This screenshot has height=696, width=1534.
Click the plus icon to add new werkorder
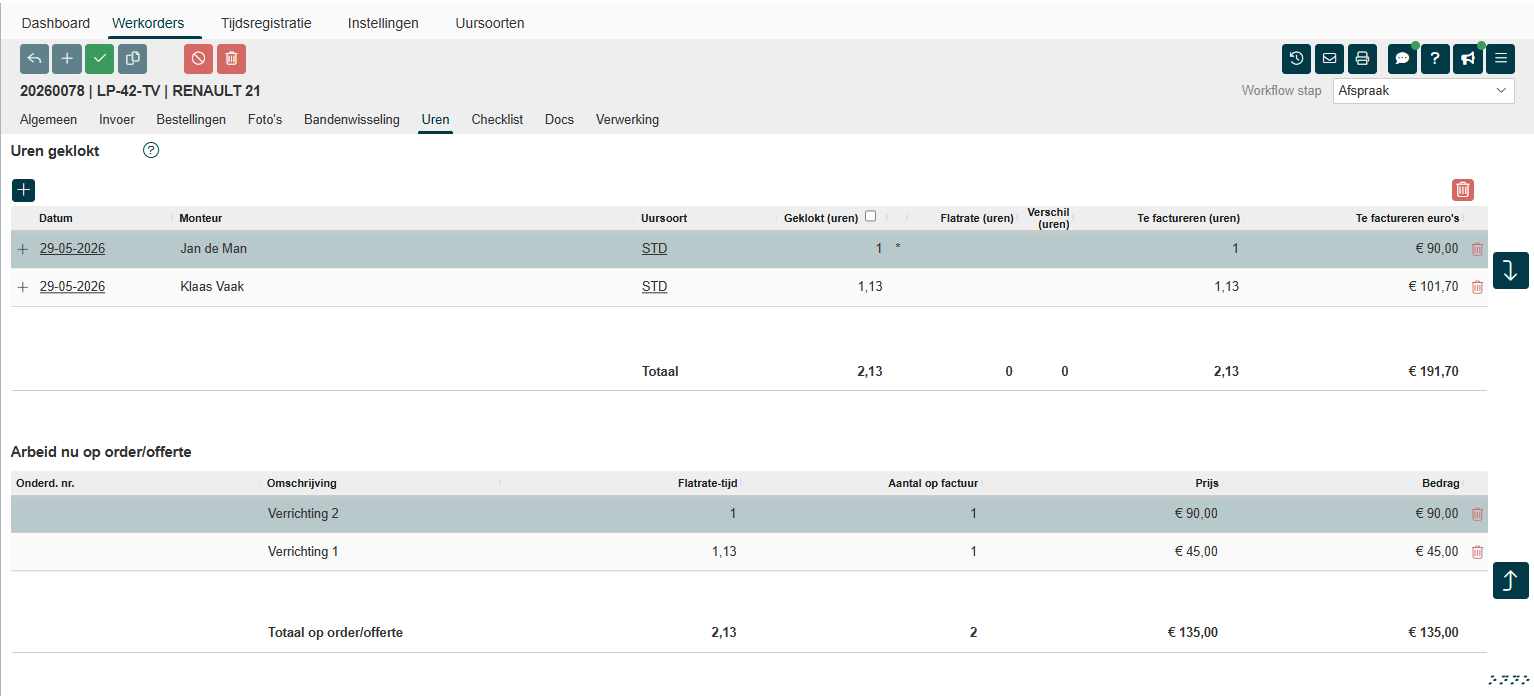(67, 59)
